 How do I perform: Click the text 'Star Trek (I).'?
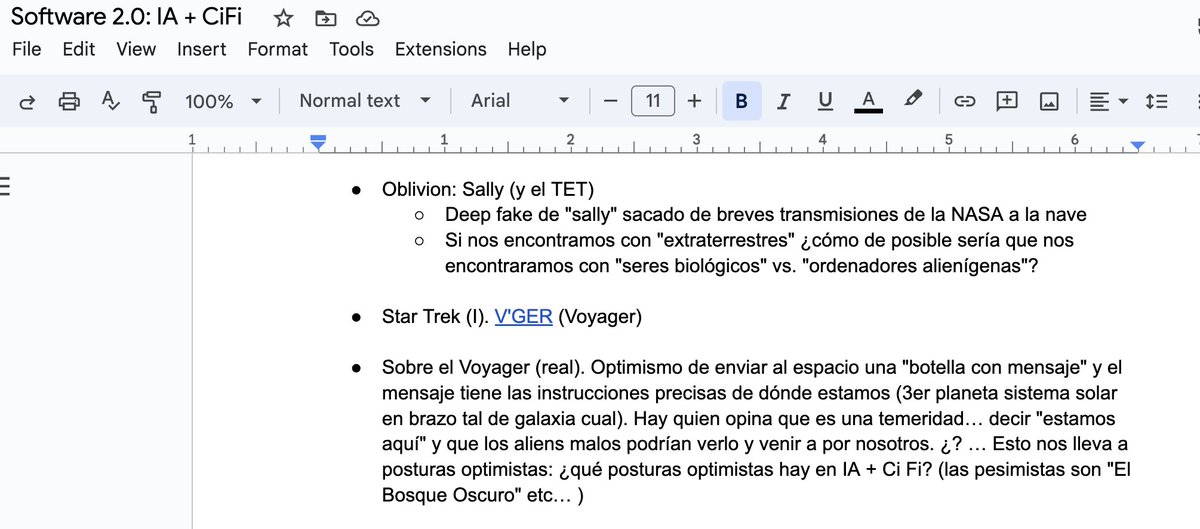pos(436,318)
